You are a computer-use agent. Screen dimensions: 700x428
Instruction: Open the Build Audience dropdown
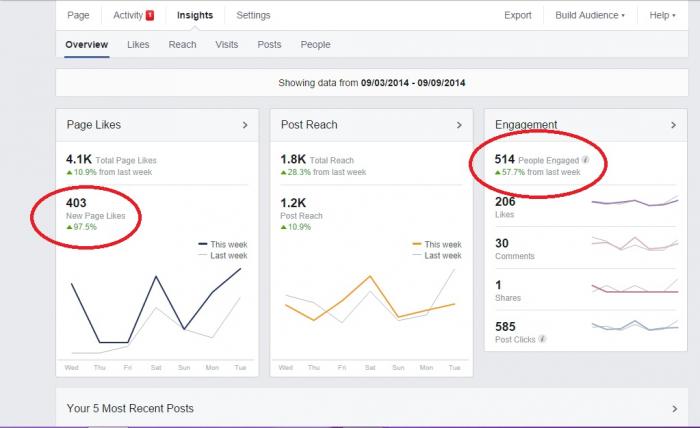tap(590, 15)
